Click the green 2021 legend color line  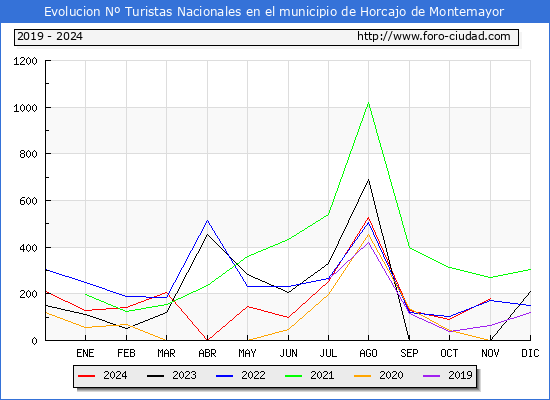click(294, 376)
